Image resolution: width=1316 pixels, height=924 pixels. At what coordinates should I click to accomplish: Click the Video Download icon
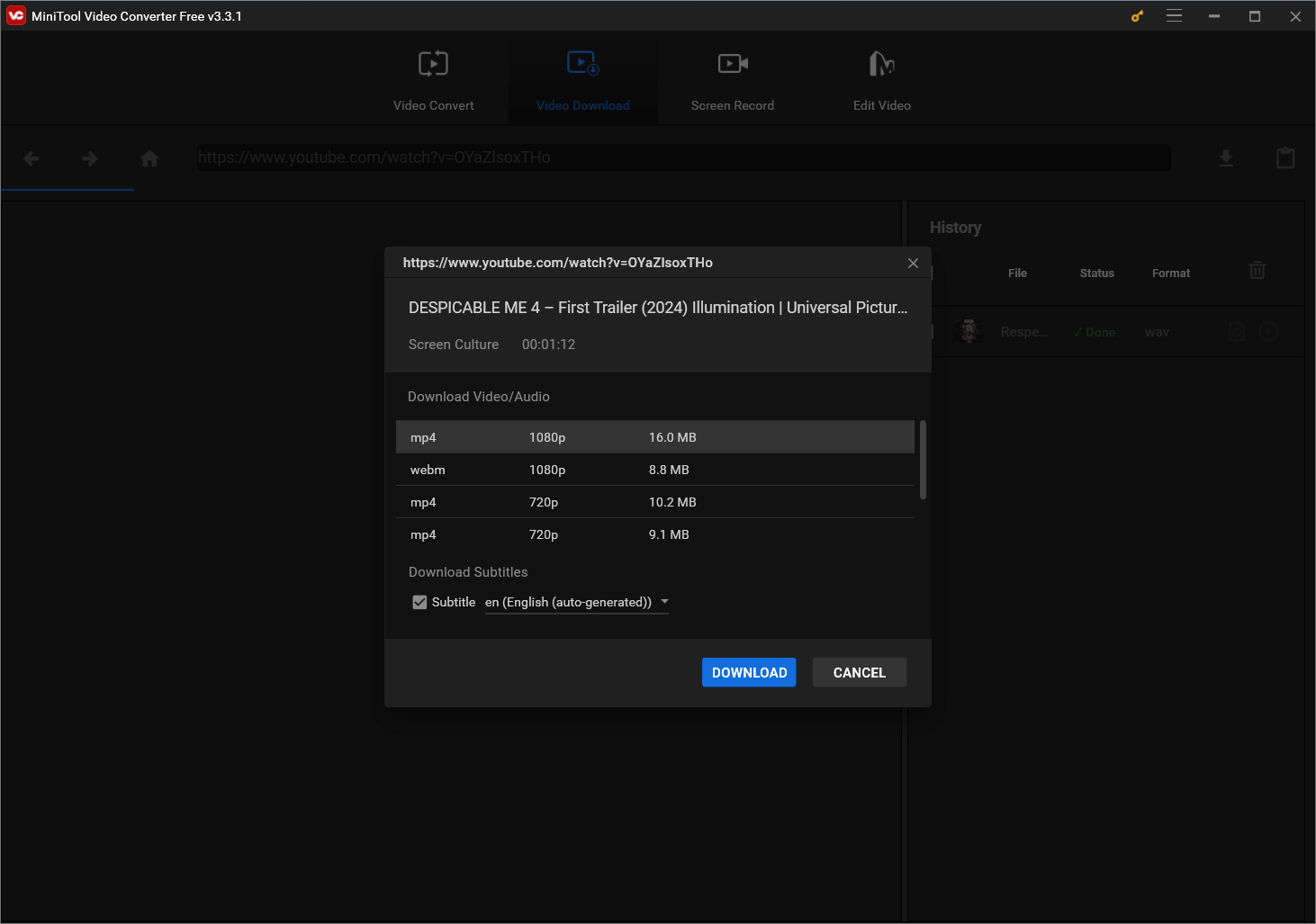tap(583, 63)
